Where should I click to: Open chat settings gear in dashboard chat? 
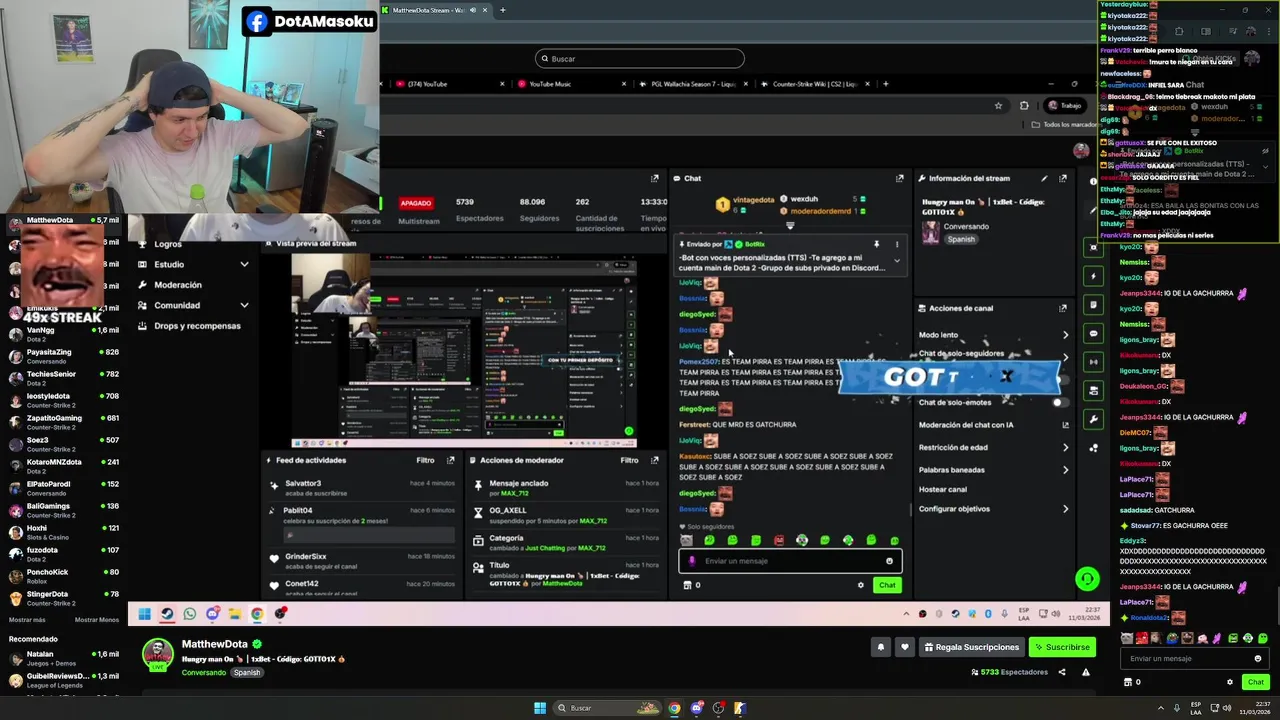point(860,585)
